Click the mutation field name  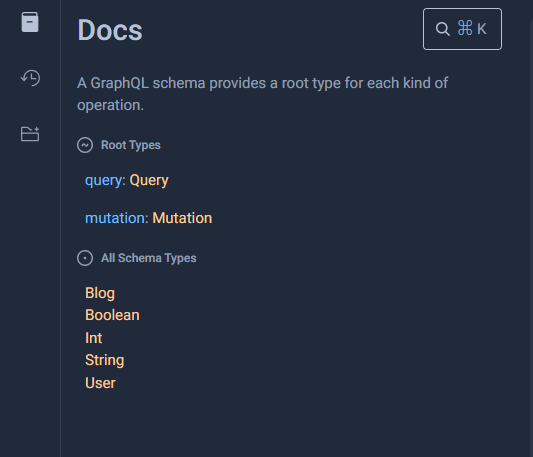click(115, 218)
